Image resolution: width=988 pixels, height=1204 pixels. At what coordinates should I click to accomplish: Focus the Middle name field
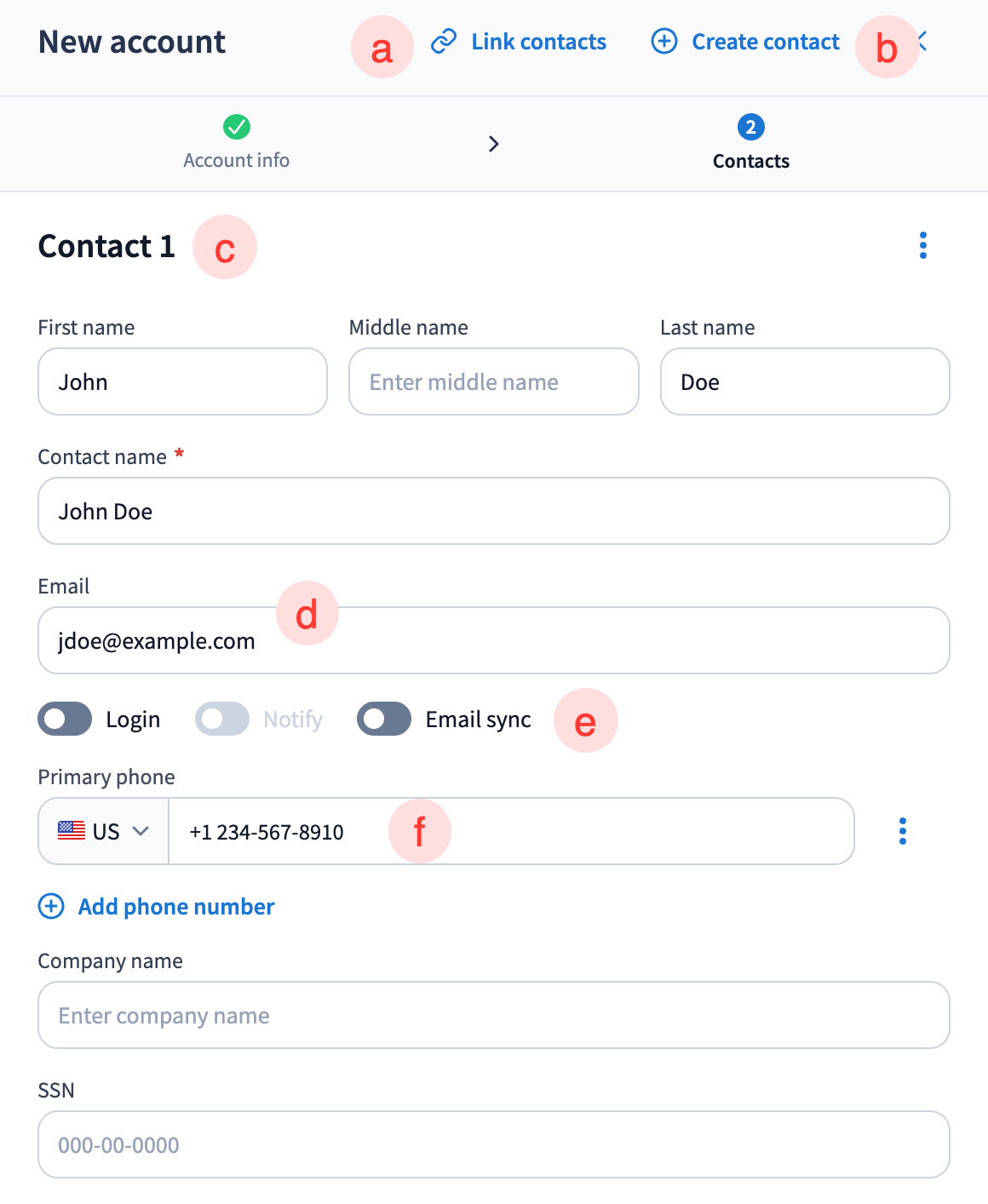pyautogui.click(x=494, y=381)
